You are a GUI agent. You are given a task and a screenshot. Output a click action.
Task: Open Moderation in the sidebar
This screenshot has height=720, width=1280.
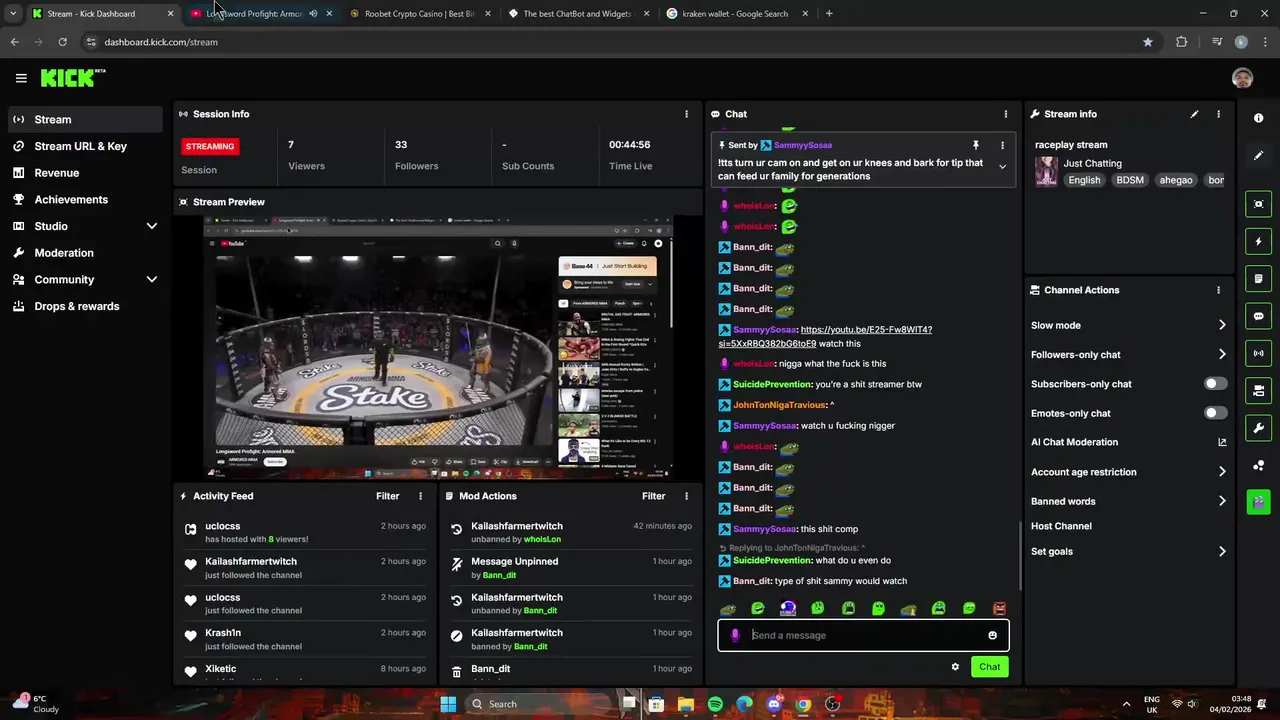point(84,253)
